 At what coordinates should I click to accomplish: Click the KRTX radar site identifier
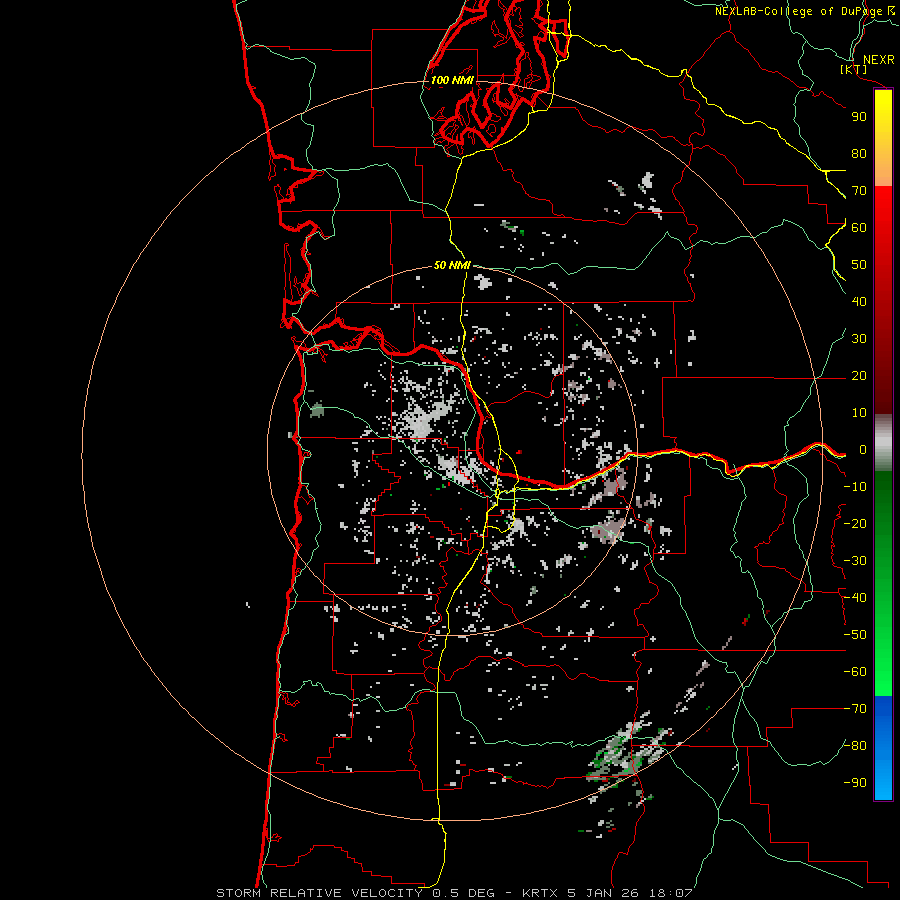click(x=540, y=893)
